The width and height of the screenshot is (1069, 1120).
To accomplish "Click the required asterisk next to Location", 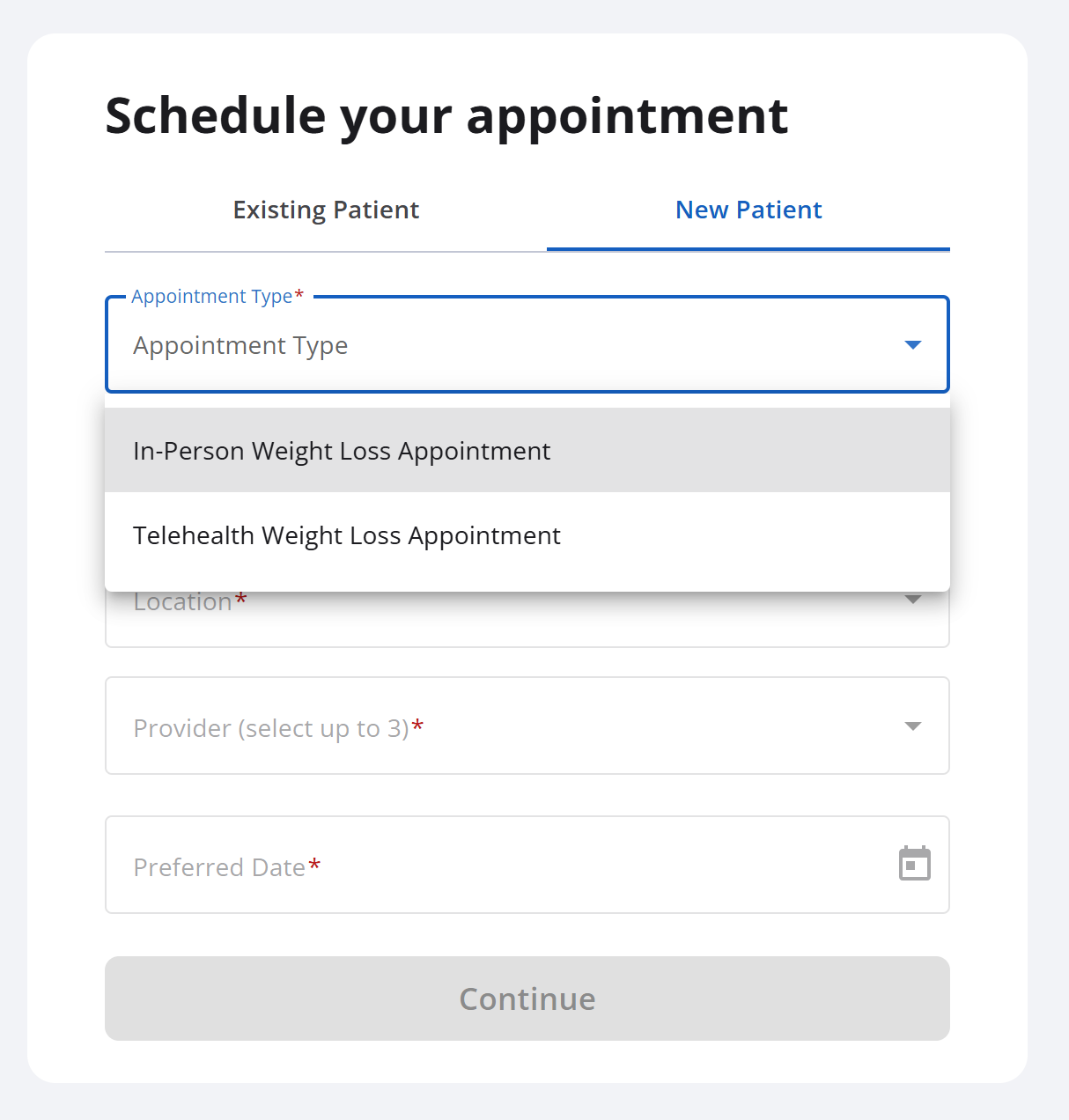I will [x=242, y=599].
